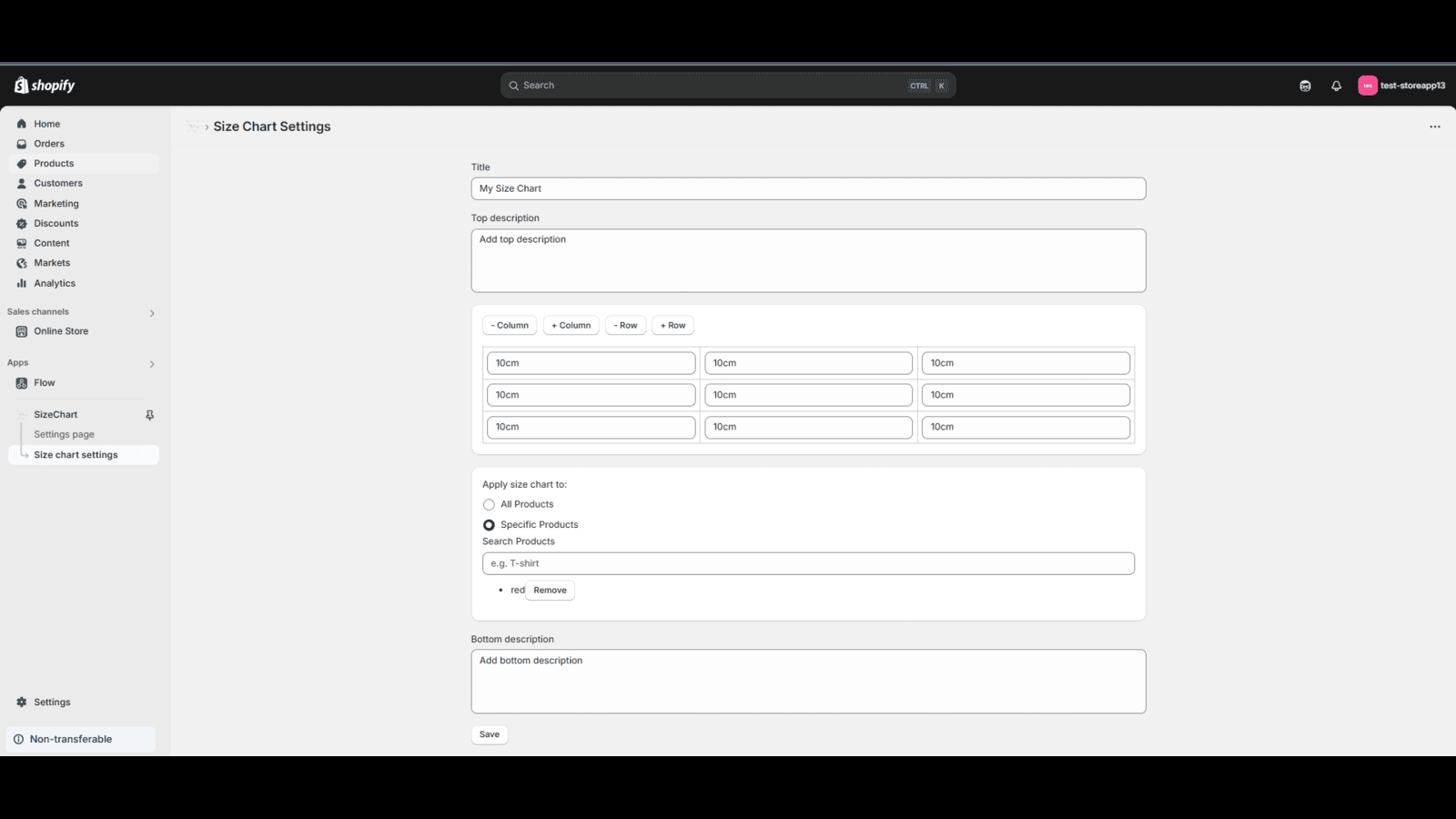
Task: Select the Orders icon in sidebar
Action: coord(21,143)
